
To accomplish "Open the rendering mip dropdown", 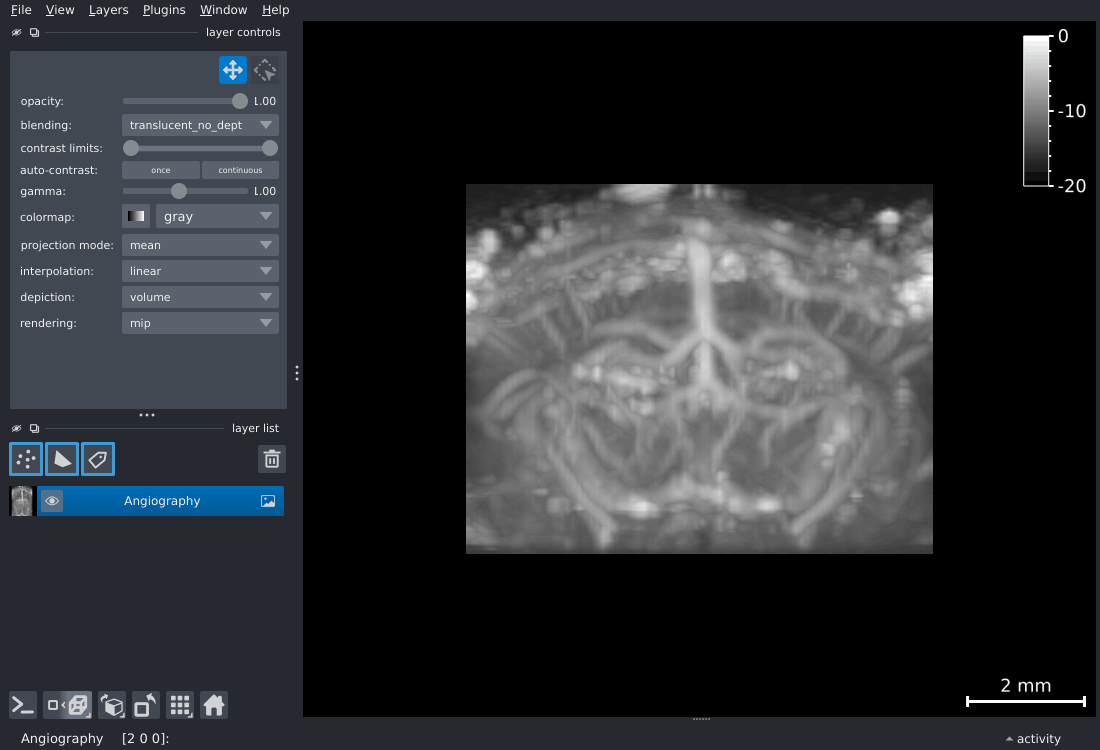I will (200, 323).
